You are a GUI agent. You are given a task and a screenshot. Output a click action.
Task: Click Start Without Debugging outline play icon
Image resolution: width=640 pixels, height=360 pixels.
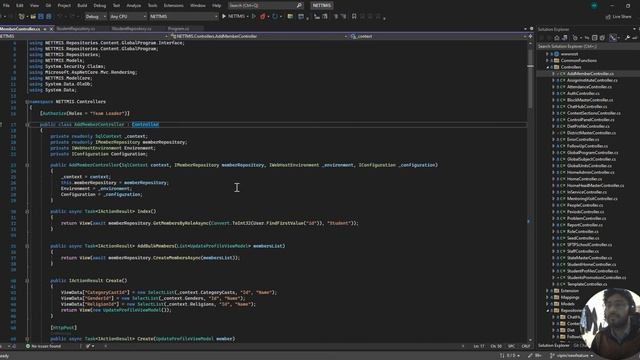253,16
